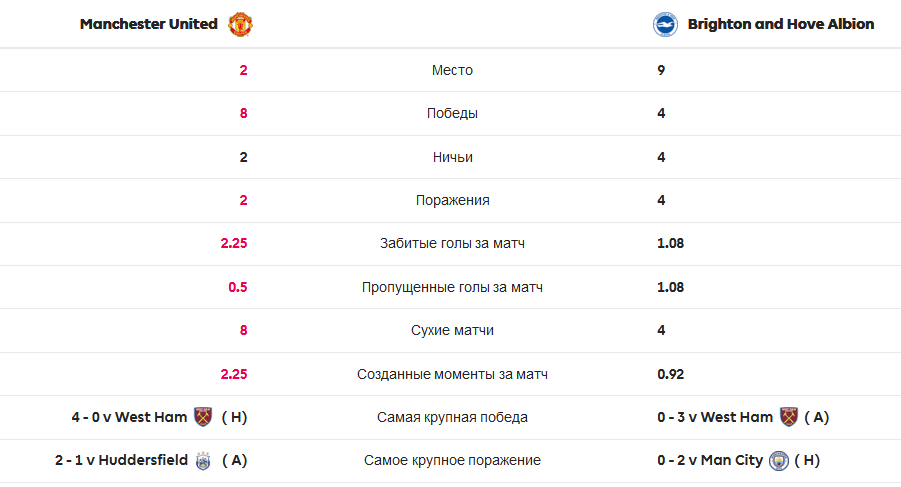Click West Ham crest beside 4 - 0 result
Image resolution: width=901 pixels, height=487 pixels.
tap(204, 417)
